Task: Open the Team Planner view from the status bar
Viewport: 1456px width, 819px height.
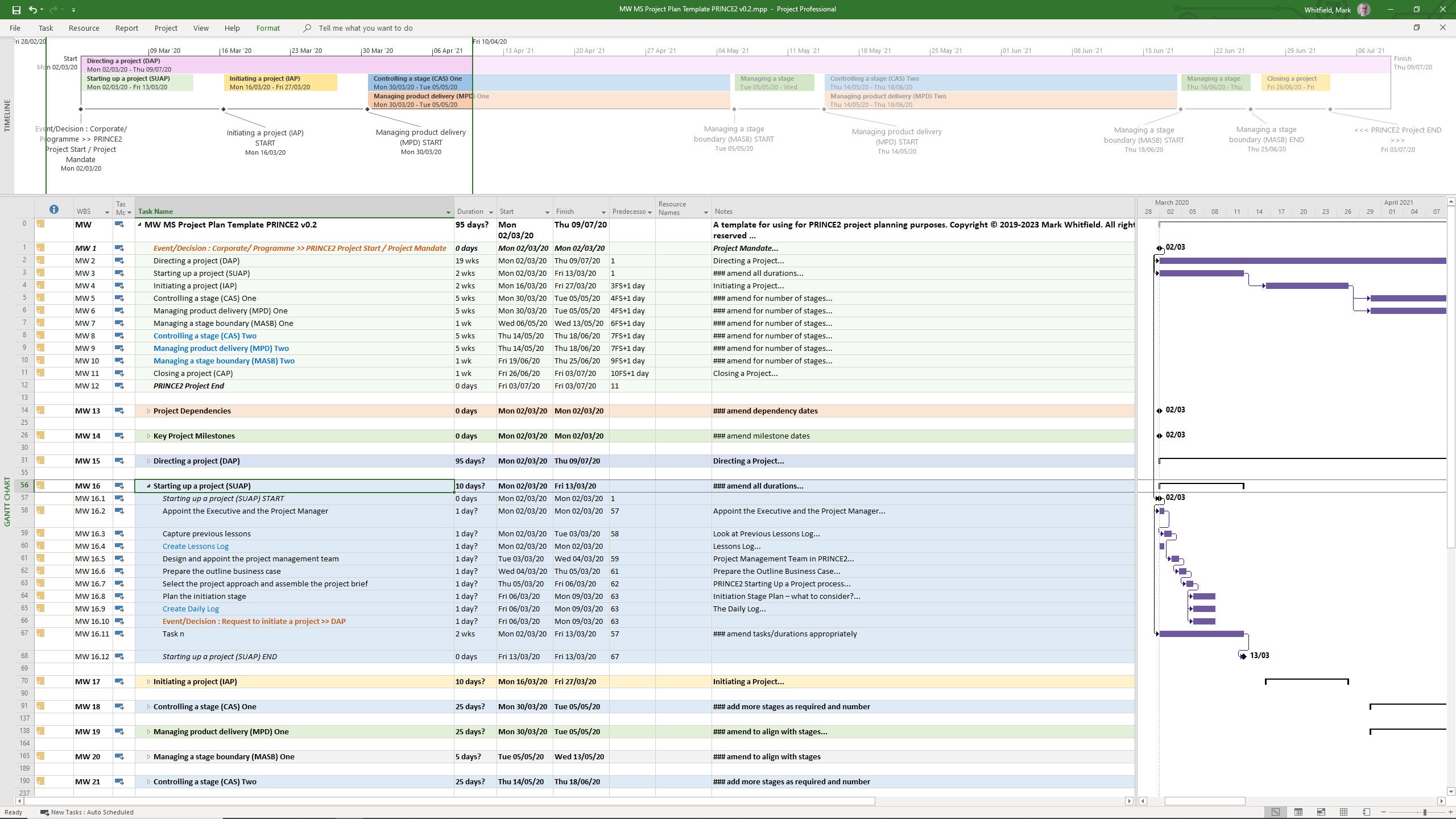Action: click(x=1321, y=812)
